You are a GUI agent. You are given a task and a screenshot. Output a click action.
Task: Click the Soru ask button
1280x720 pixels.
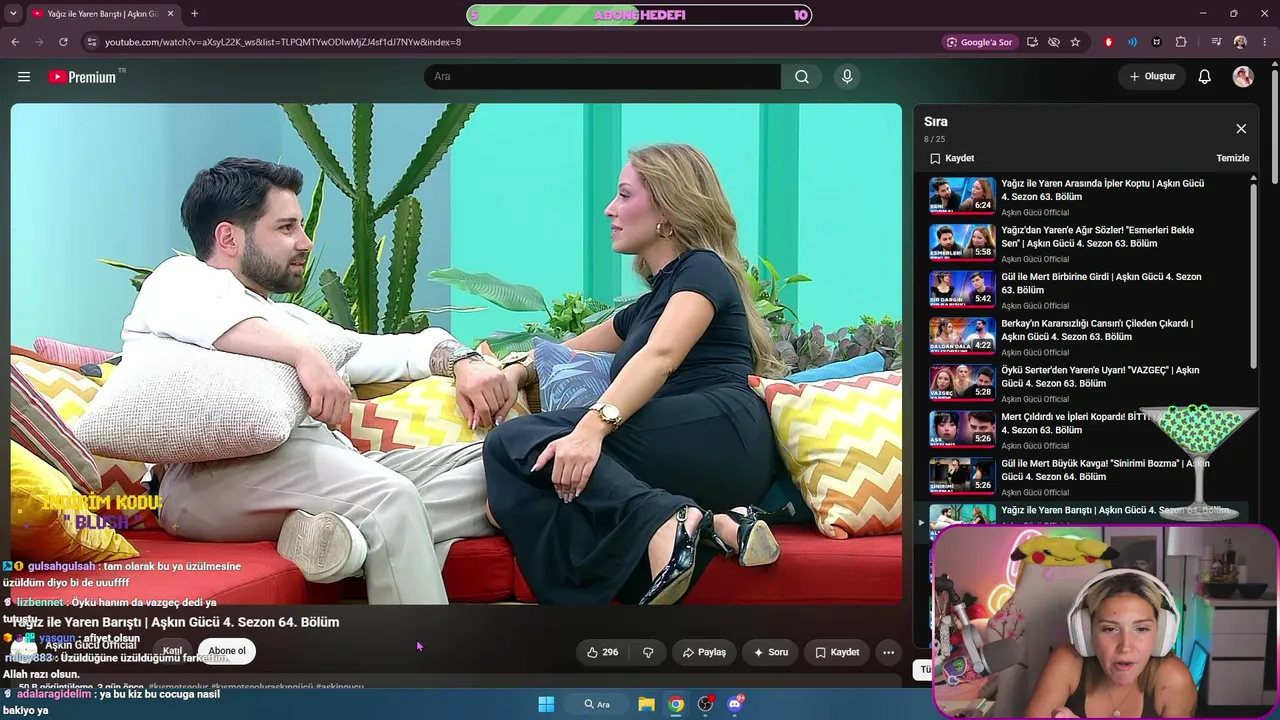pos(771,652)
